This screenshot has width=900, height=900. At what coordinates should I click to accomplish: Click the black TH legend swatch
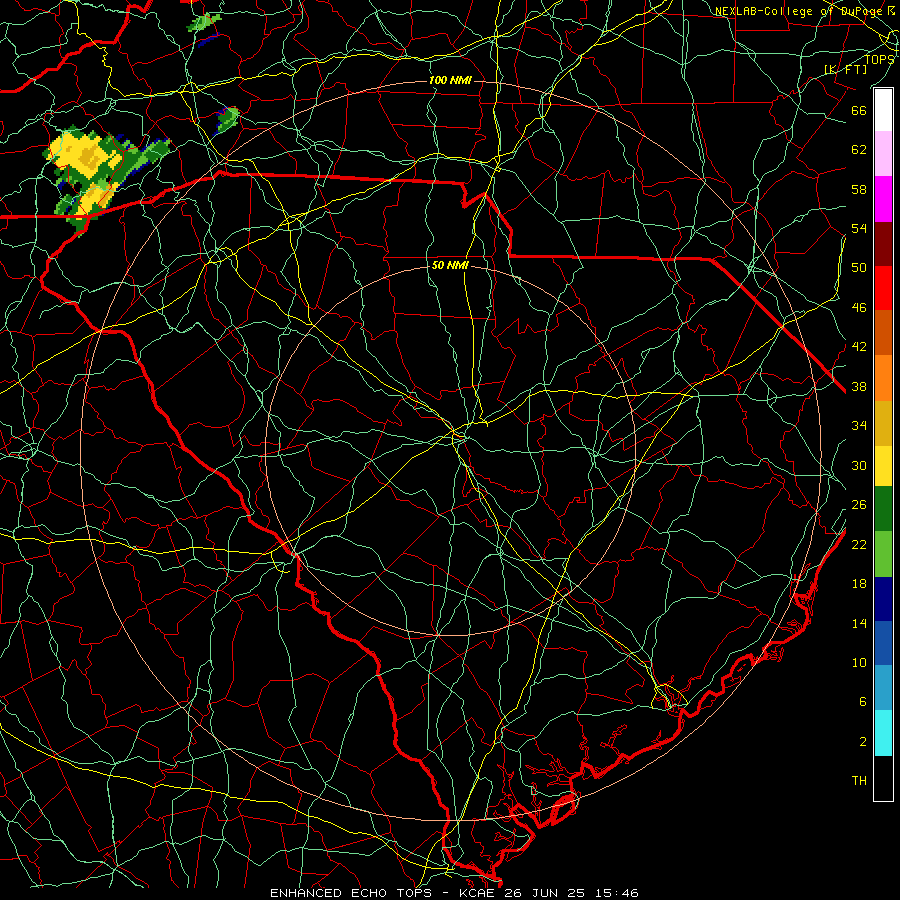coord(883,778)
